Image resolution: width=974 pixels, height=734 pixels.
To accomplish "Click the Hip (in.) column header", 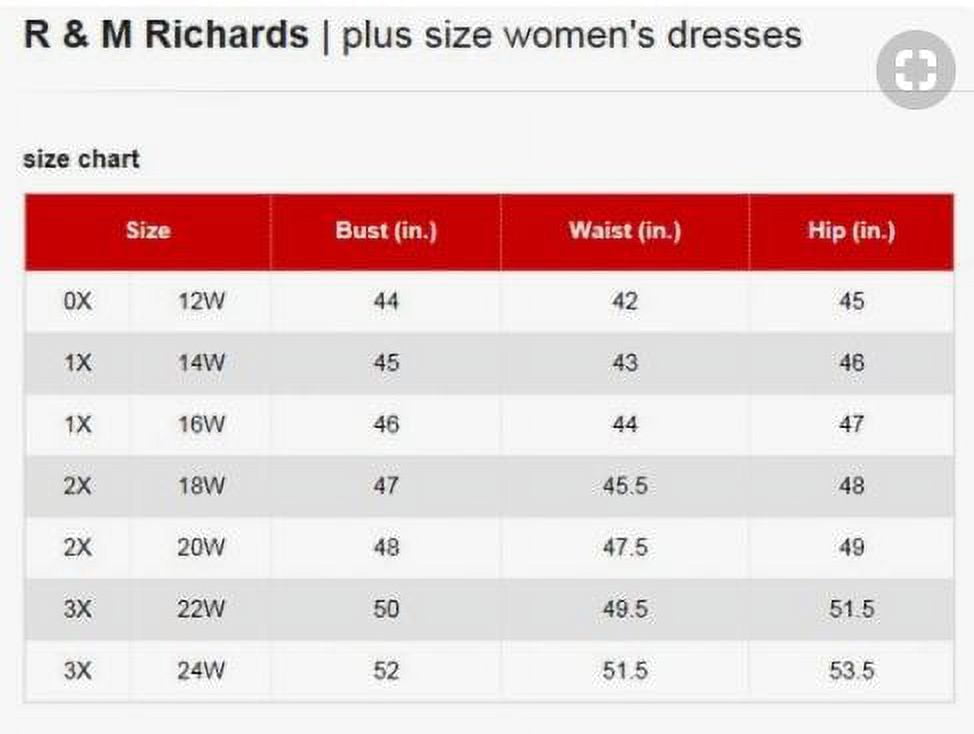I will click(x=851, y=231).
